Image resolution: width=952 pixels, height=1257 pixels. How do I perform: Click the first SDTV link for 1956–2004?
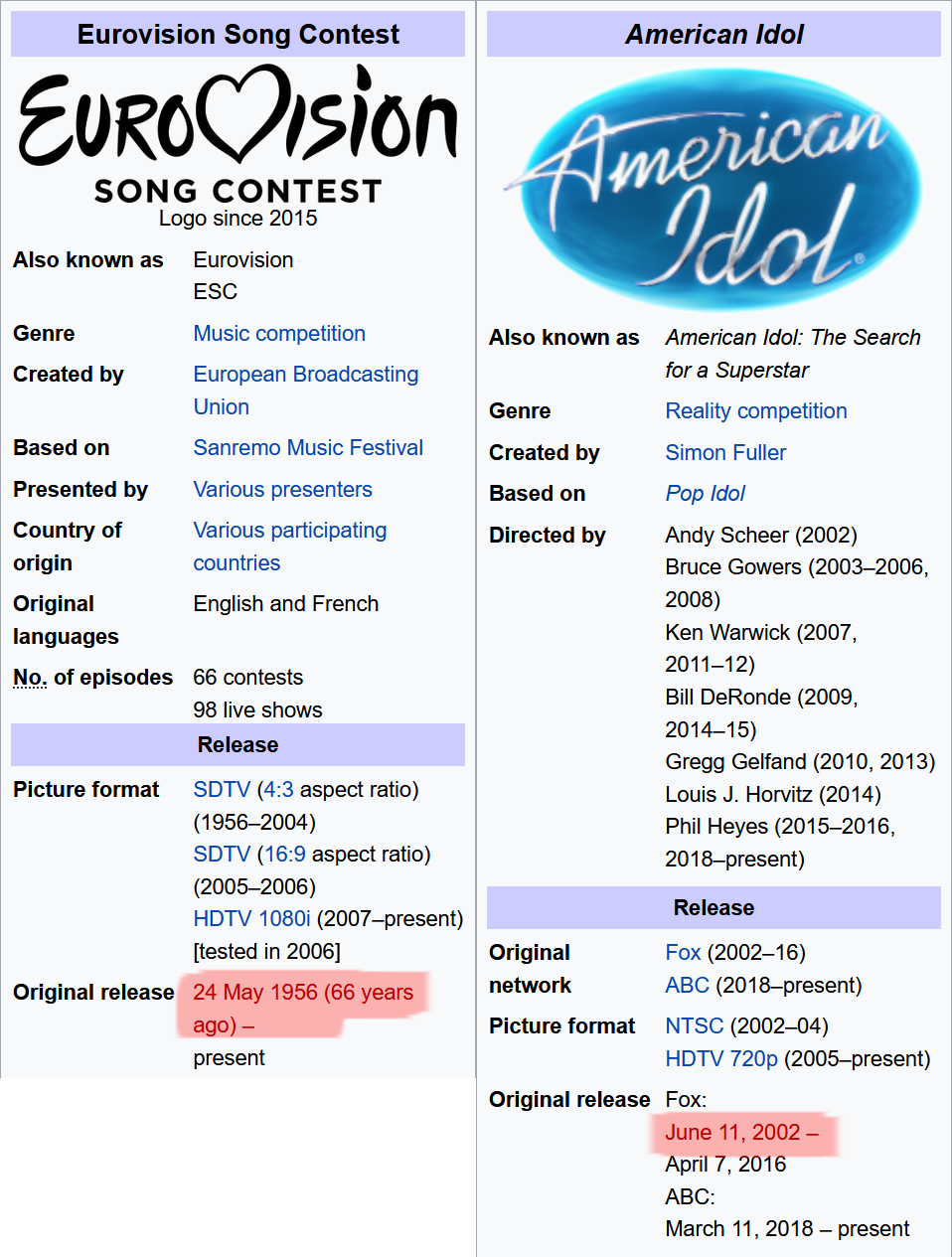coord(222,790)
